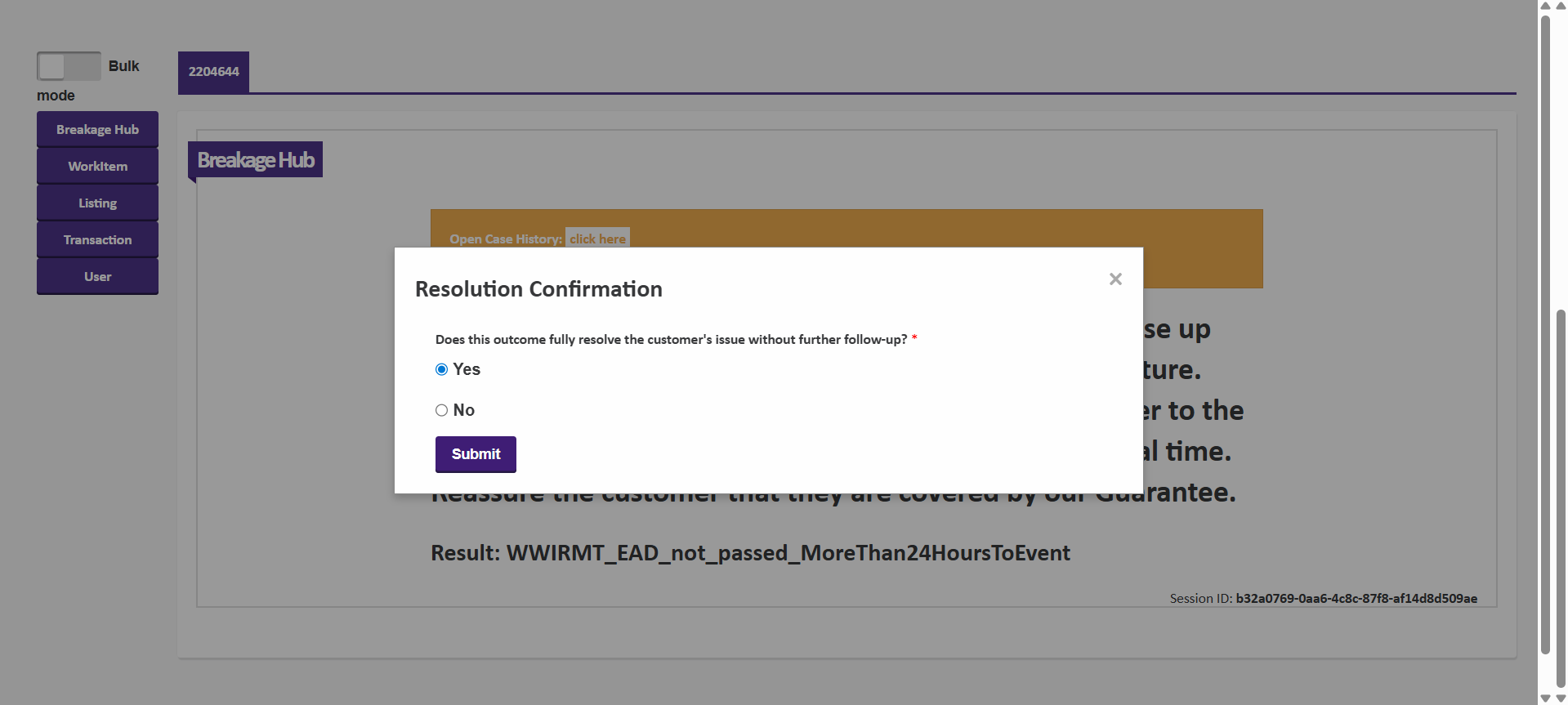Click the Session ID value text

[1356, 599]
